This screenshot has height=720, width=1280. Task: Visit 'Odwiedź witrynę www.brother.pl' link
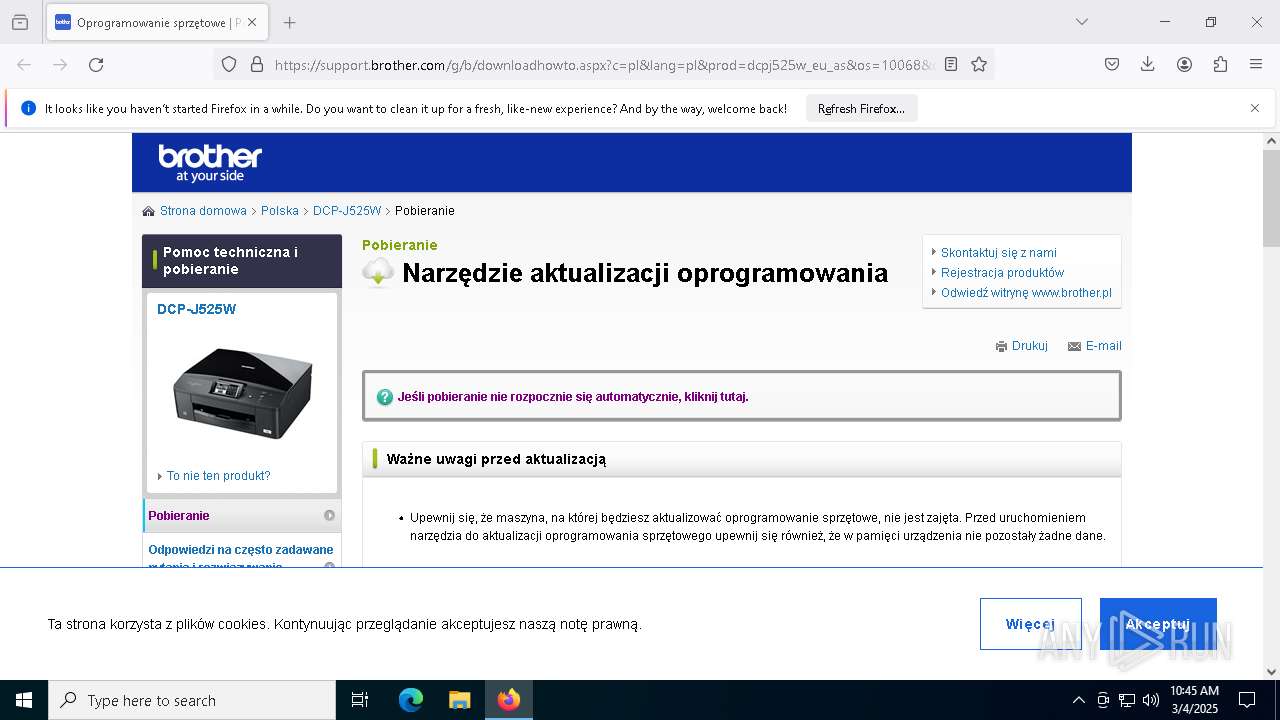1026,293
